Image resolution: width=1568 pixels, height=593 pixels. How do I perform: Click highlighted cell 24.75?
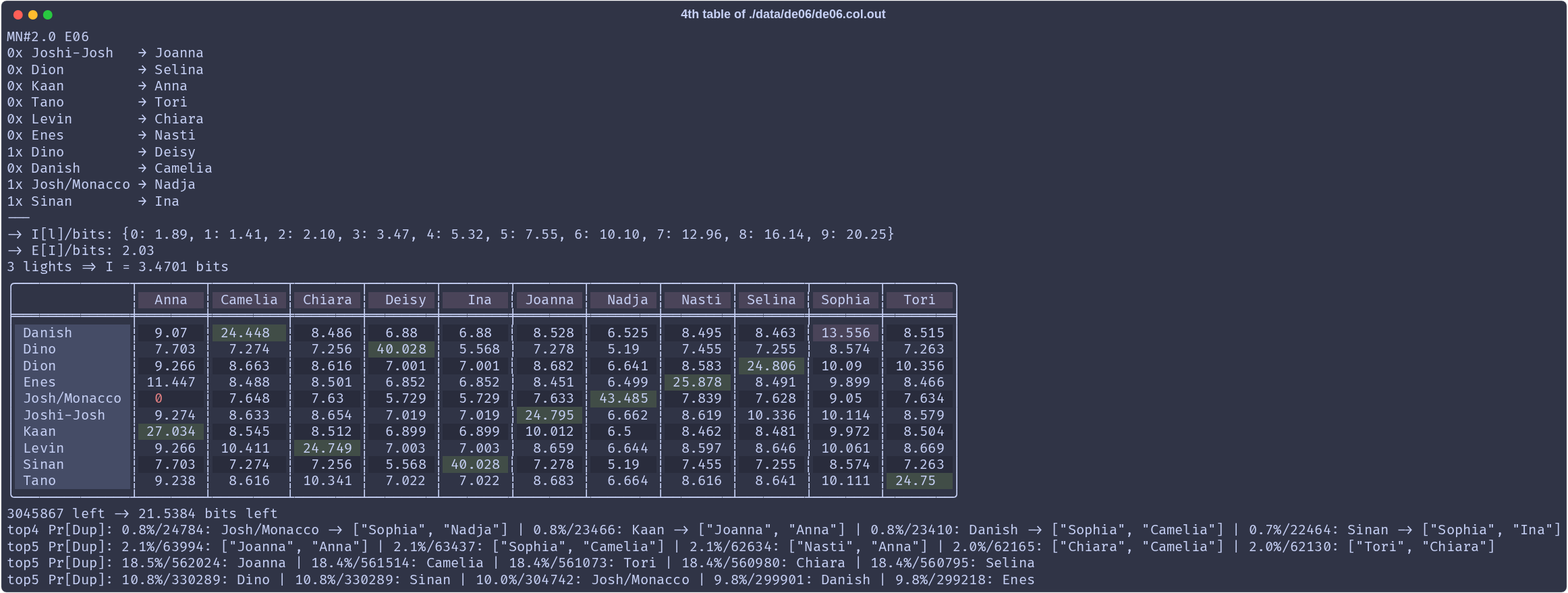920,480
